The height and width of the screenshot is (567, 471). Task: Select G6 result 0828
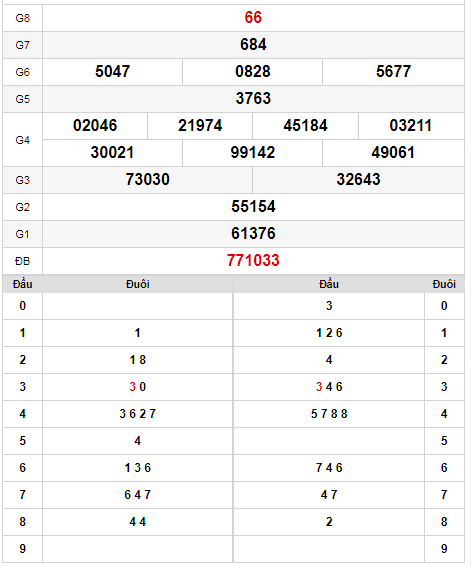tap(253, 71)
